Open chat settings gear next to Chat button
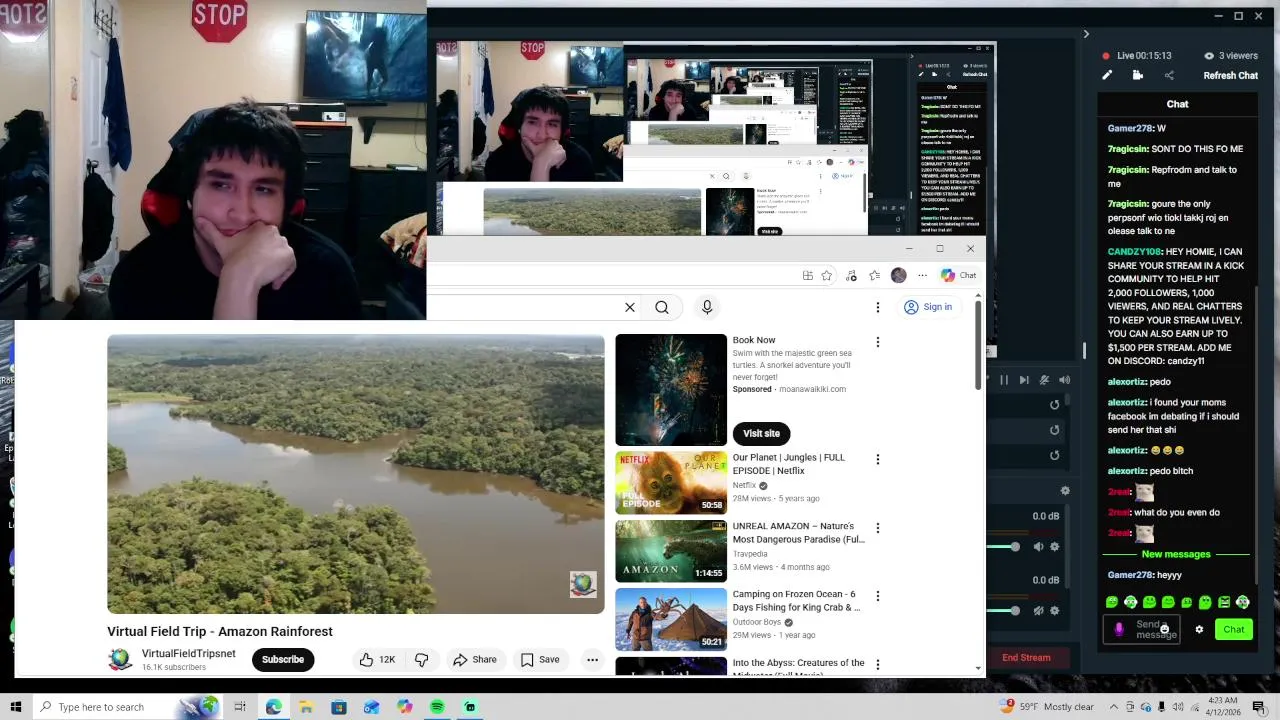Screen dimensions: 1280x720 [x=1199, y=629]
